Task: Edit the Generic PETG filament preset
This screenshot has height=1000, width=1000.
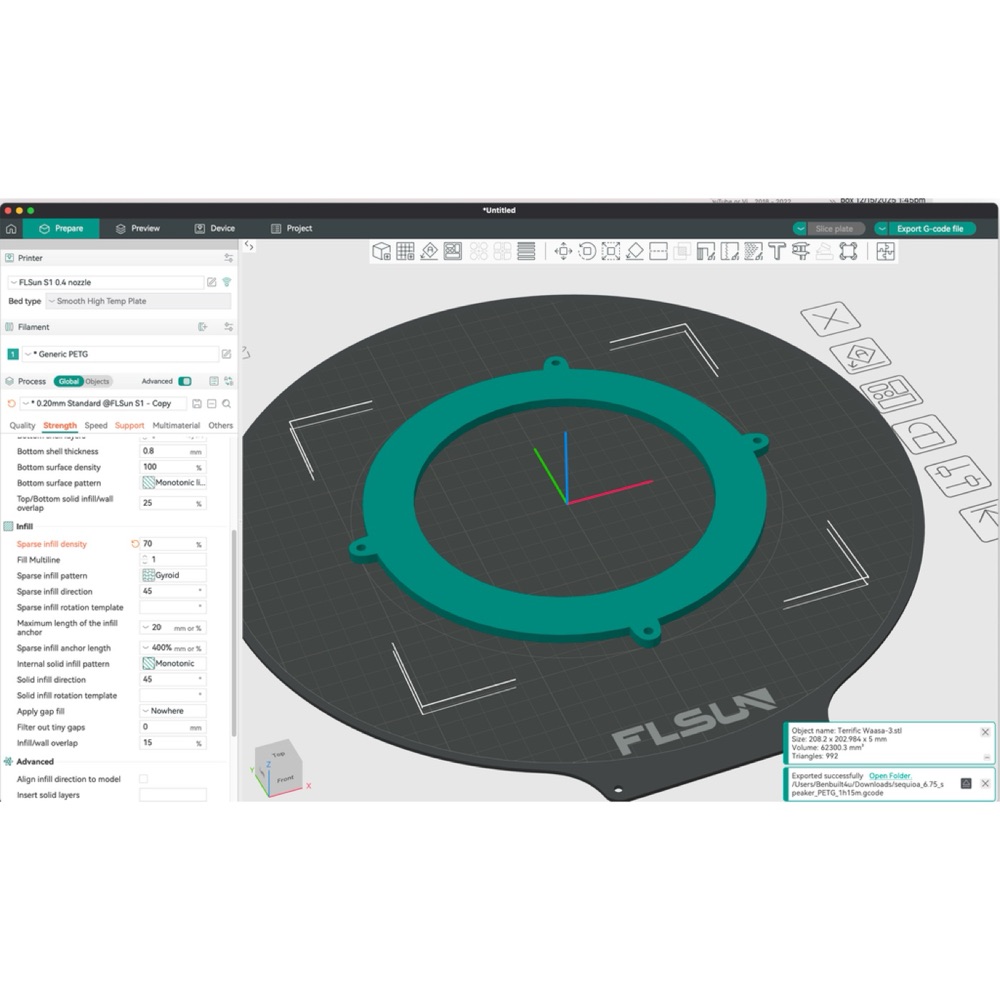Action: 226,354
